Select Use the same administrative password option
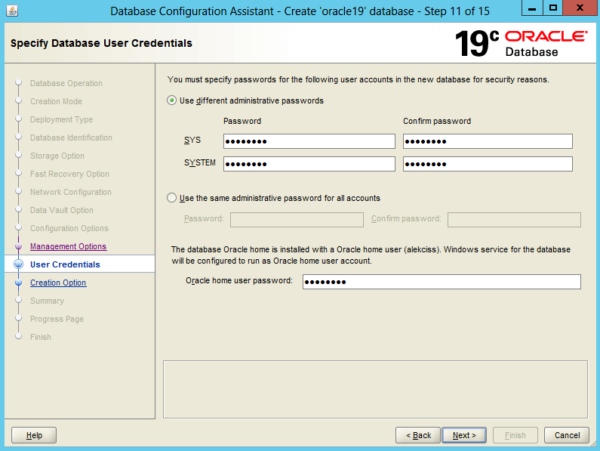This screenshot has height=451, width=600. (x=171, y=198)
